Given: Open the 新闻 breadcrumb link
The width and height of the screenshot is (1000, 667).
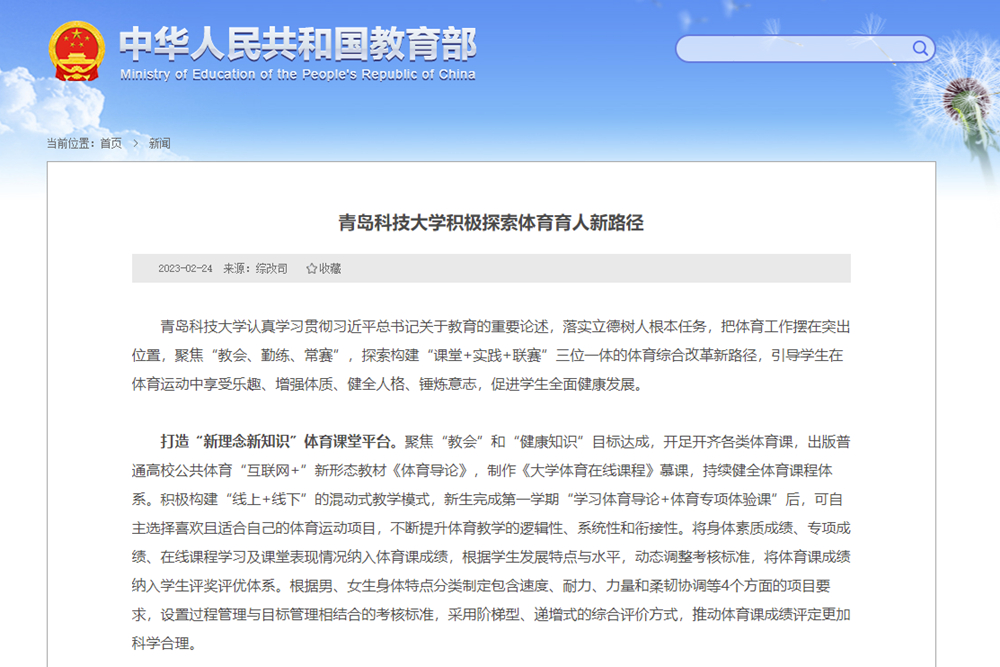Looking at the screenshot, I should pos(160,144).
